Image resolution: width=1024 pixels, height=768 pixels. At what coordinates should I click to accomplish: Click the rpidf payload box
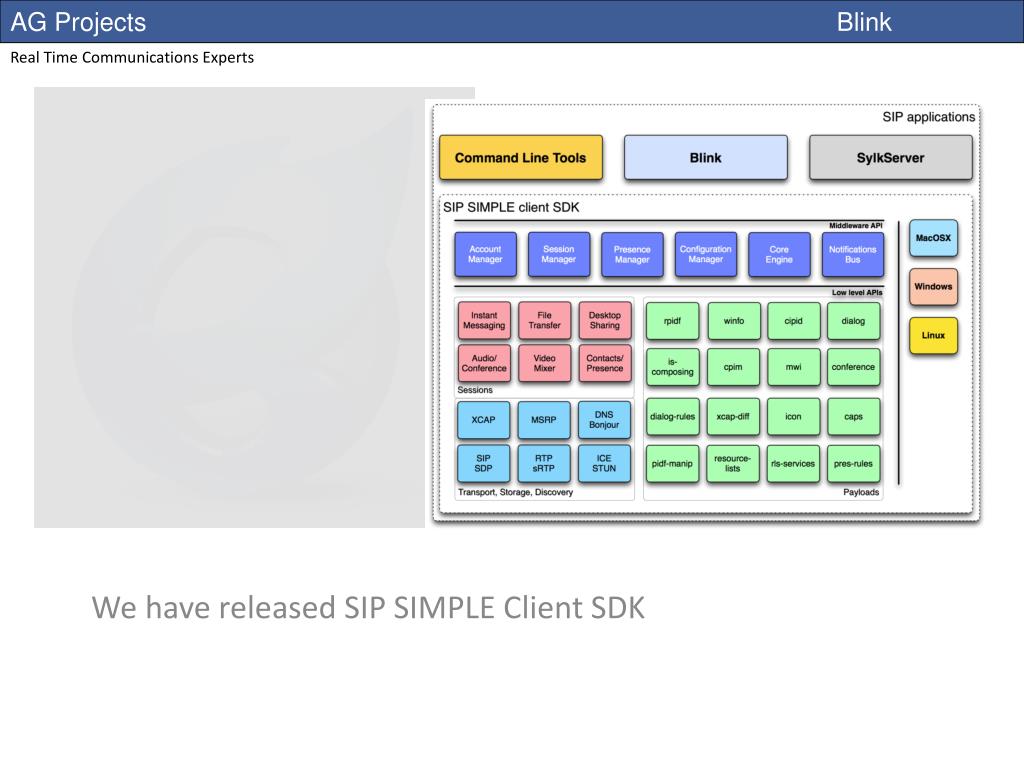click(673, 321)
